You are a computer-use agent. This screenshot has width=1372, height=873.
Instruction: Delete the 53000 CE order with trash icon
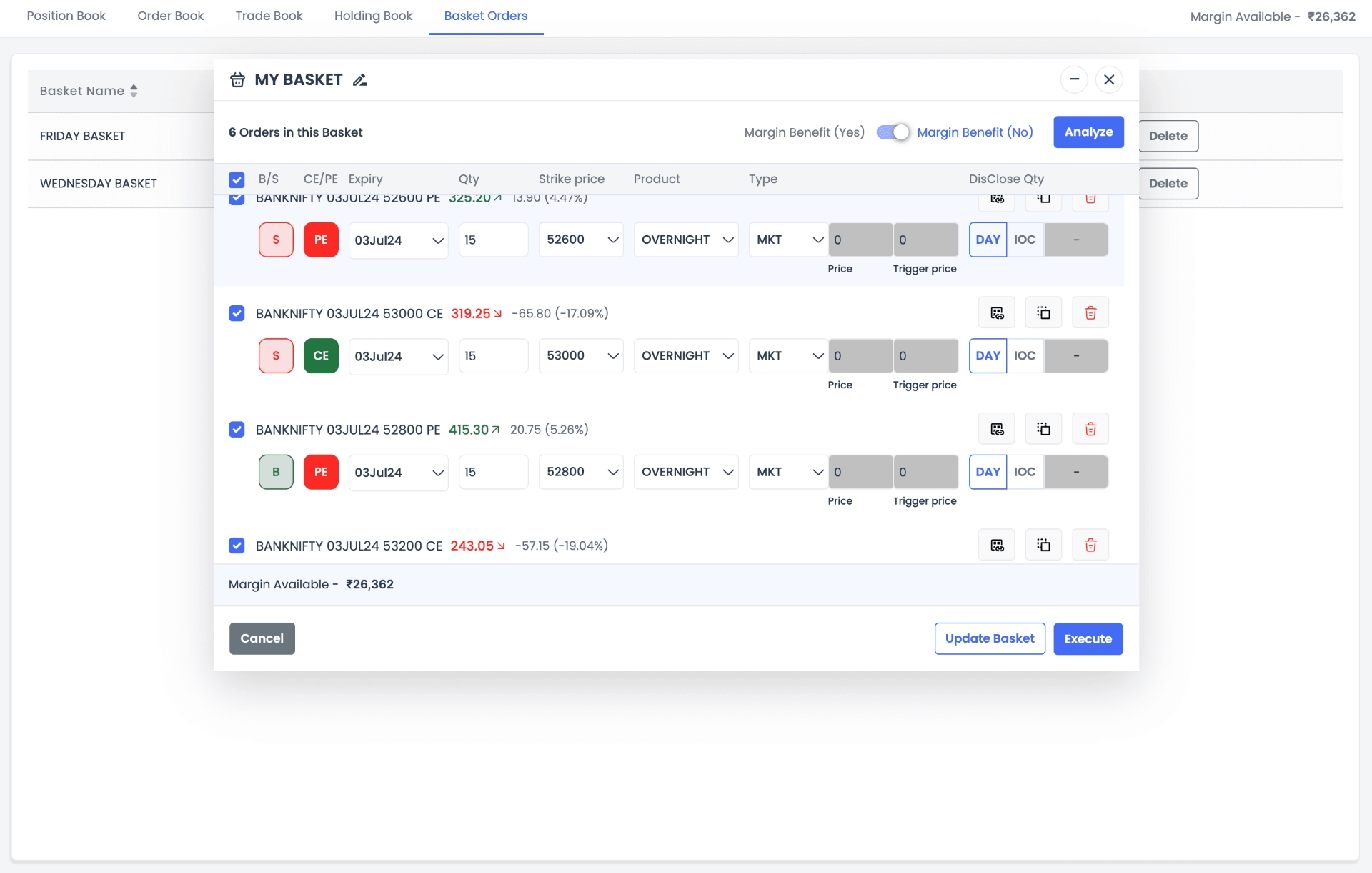pyautogui.click(x=1090, y=313)
